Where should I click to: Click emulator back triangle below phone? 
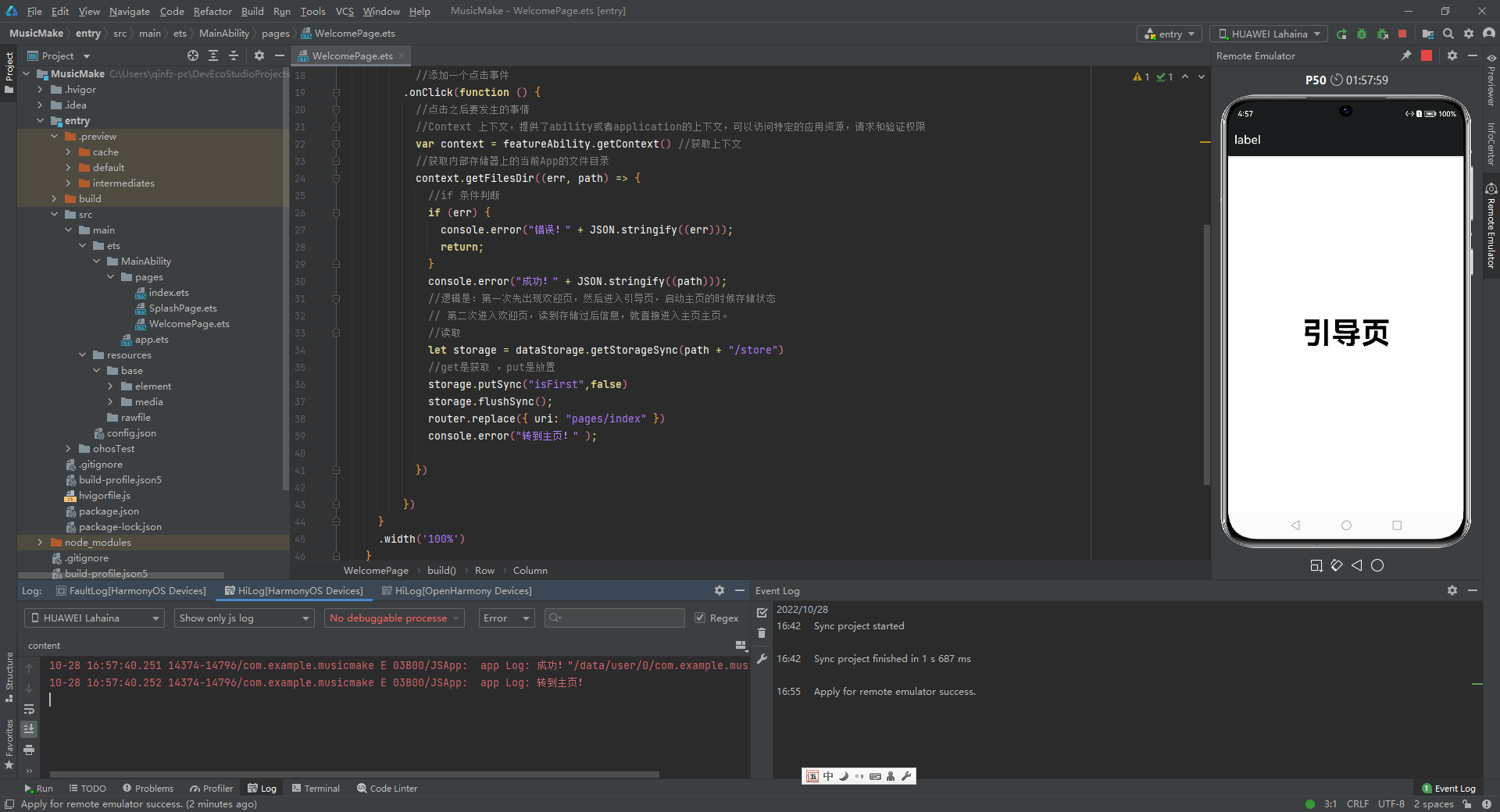[x=1357, y=565]
